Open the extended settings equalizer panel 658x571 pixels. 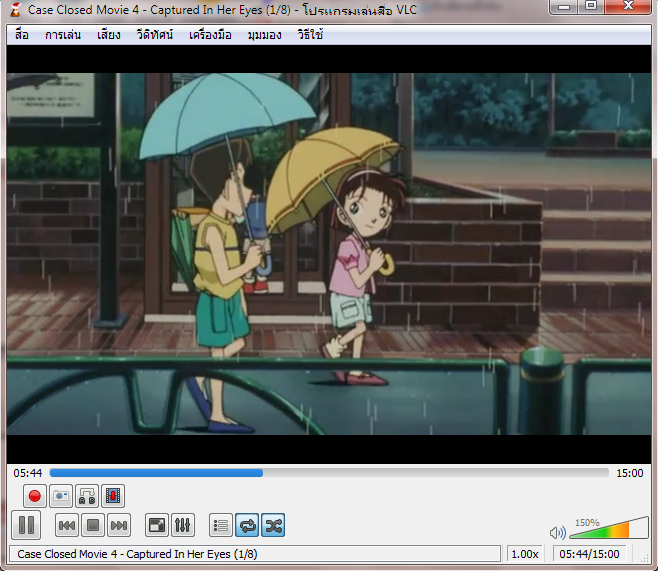(183, 525)
